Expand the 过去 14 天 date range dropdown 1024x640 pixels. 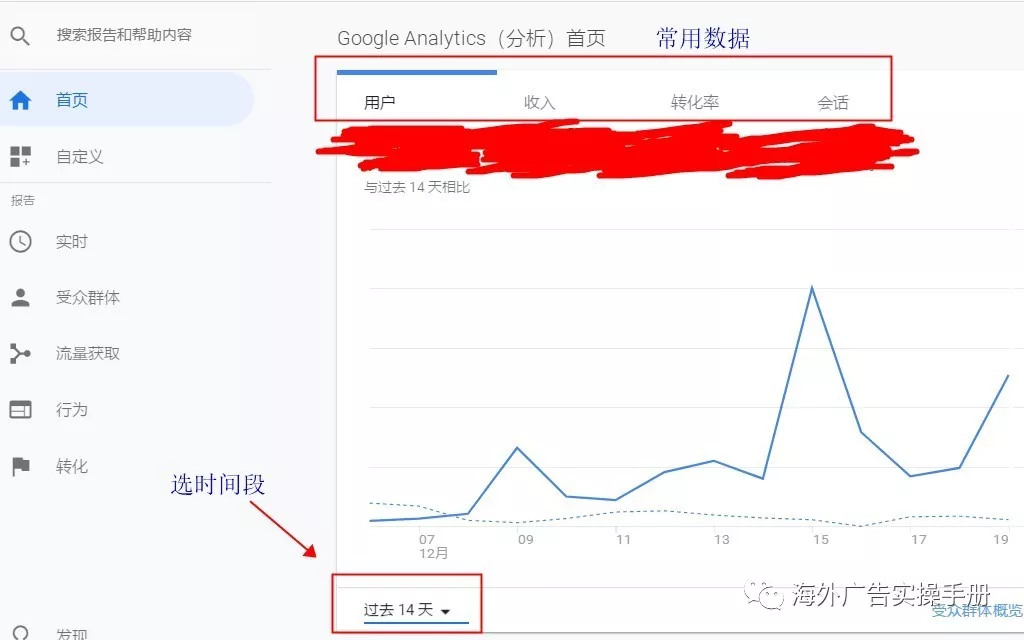[408, 610]
